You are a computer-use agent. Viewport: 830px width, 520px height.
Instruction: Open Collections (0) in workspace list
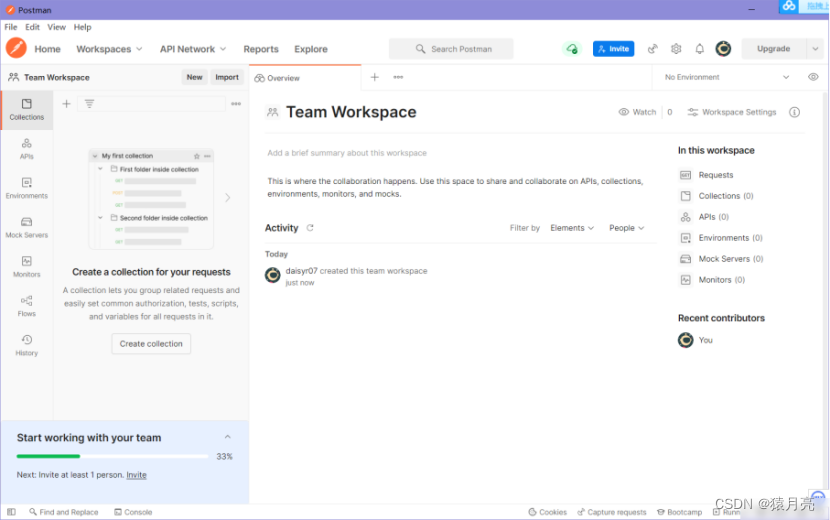[716, 196]
